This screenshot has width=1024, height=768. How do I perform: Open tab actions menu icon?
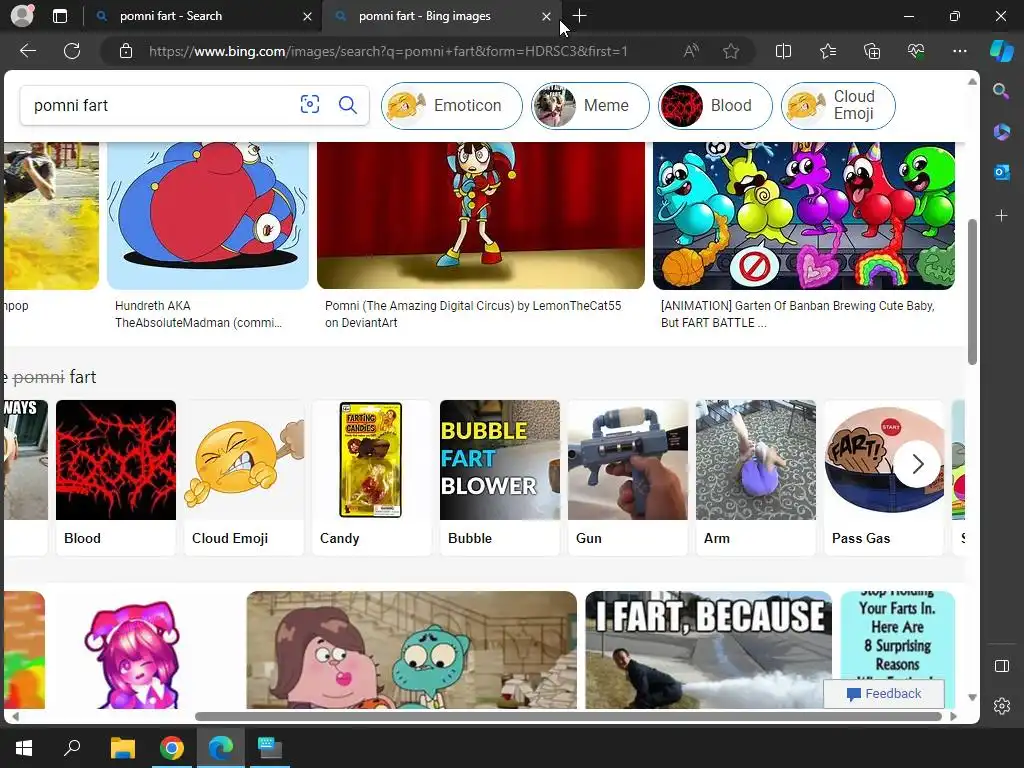pos(59,16)
